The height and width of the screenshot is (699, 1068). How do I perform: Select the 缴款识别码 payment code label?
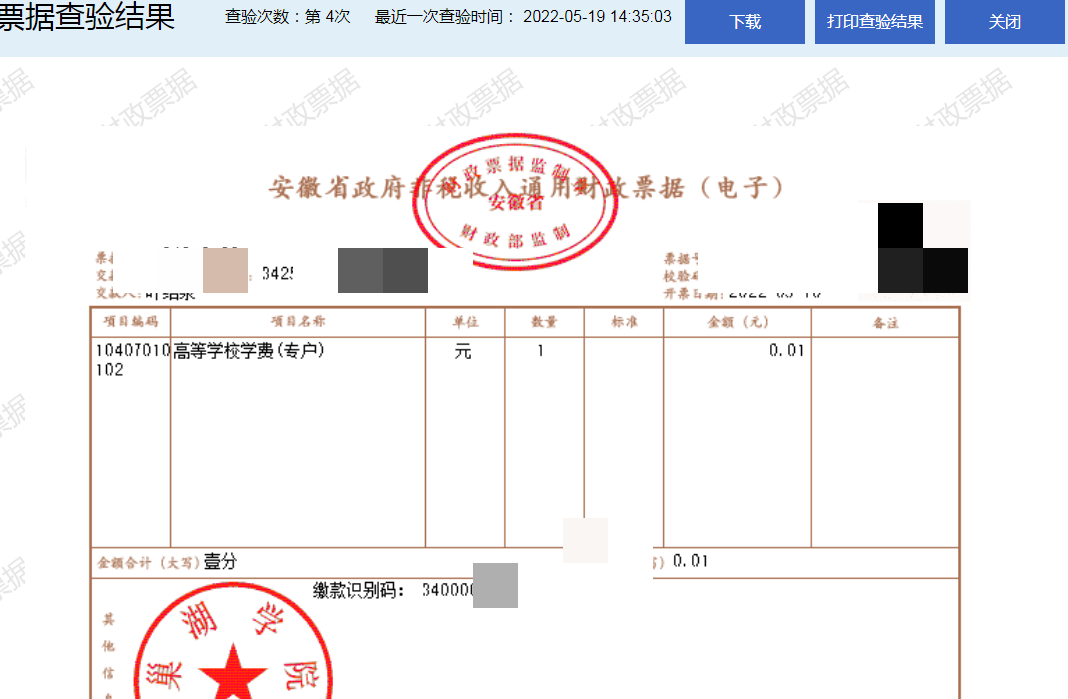click(x=358, y=590)
